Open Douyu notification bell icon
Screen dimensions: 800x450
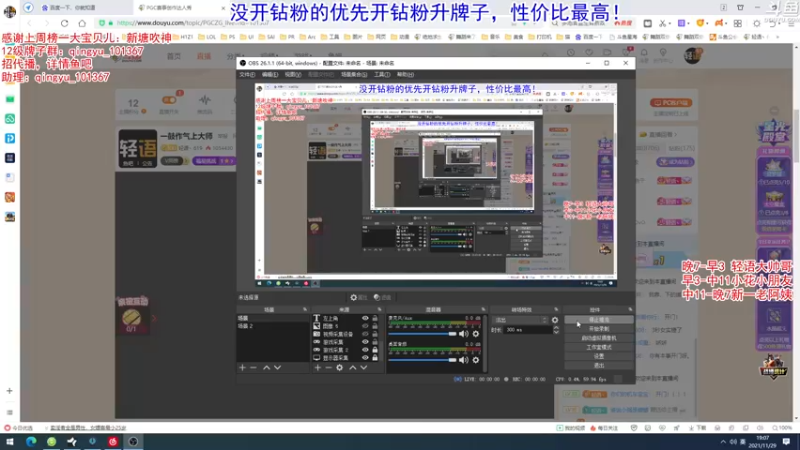click(x=644, y=53)
